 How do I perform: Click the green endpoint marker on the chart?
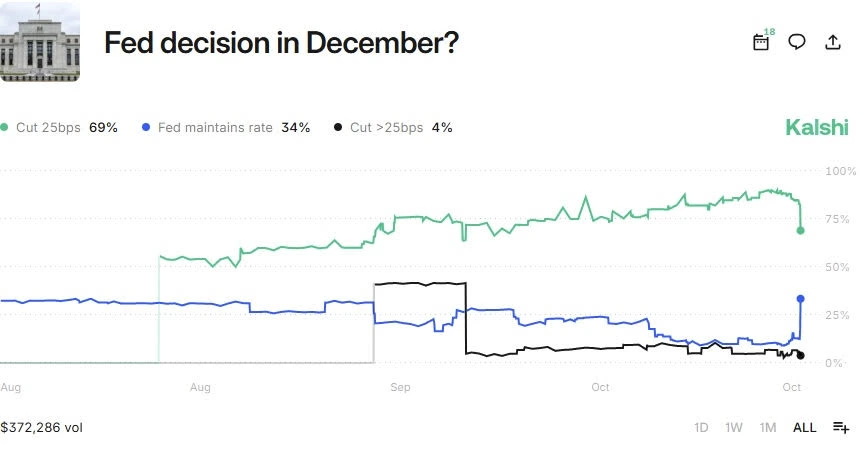click(800, 231)
